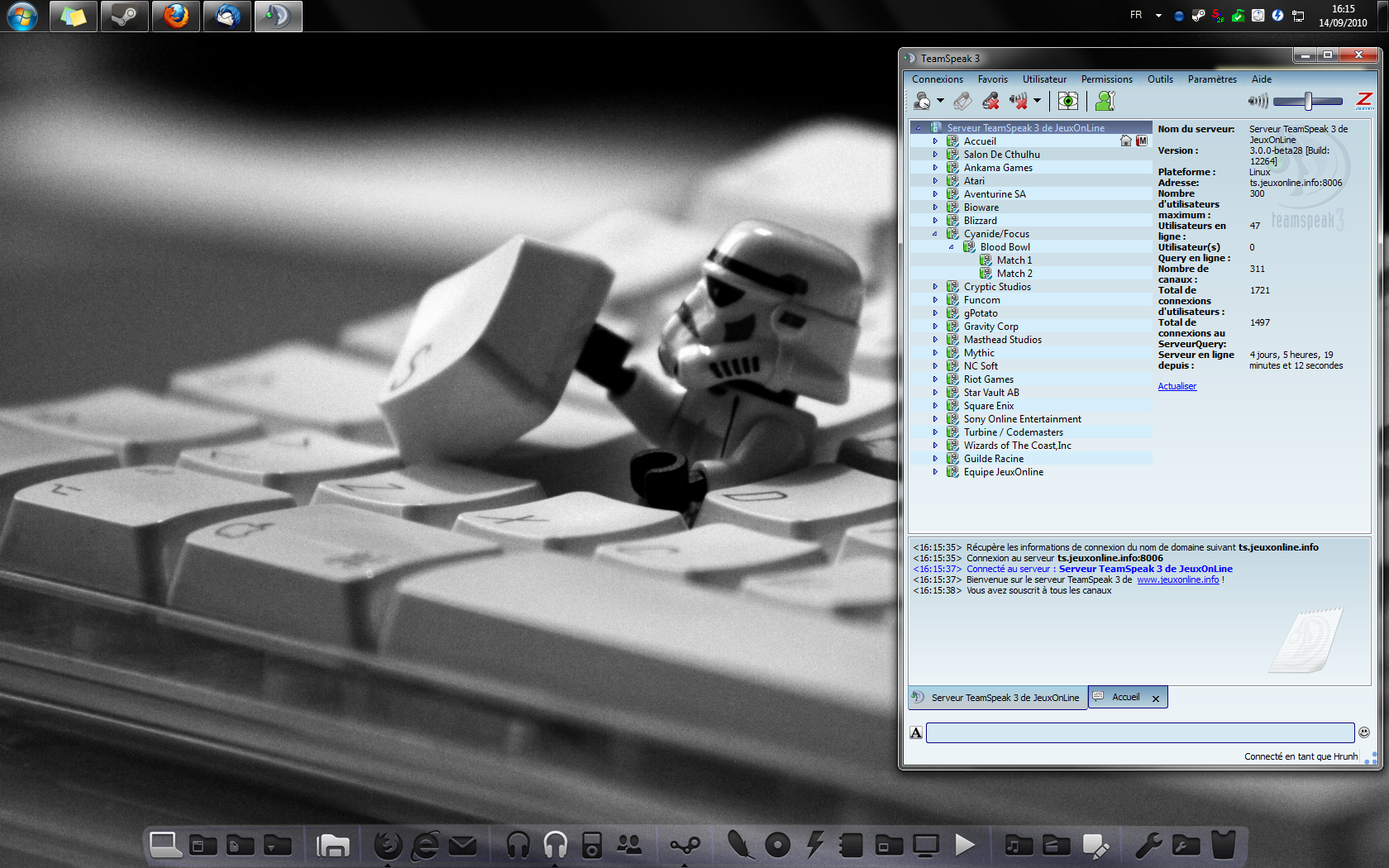Open the text format A button
Viewport: 1389px width, 868px height.
coord(916,732)
